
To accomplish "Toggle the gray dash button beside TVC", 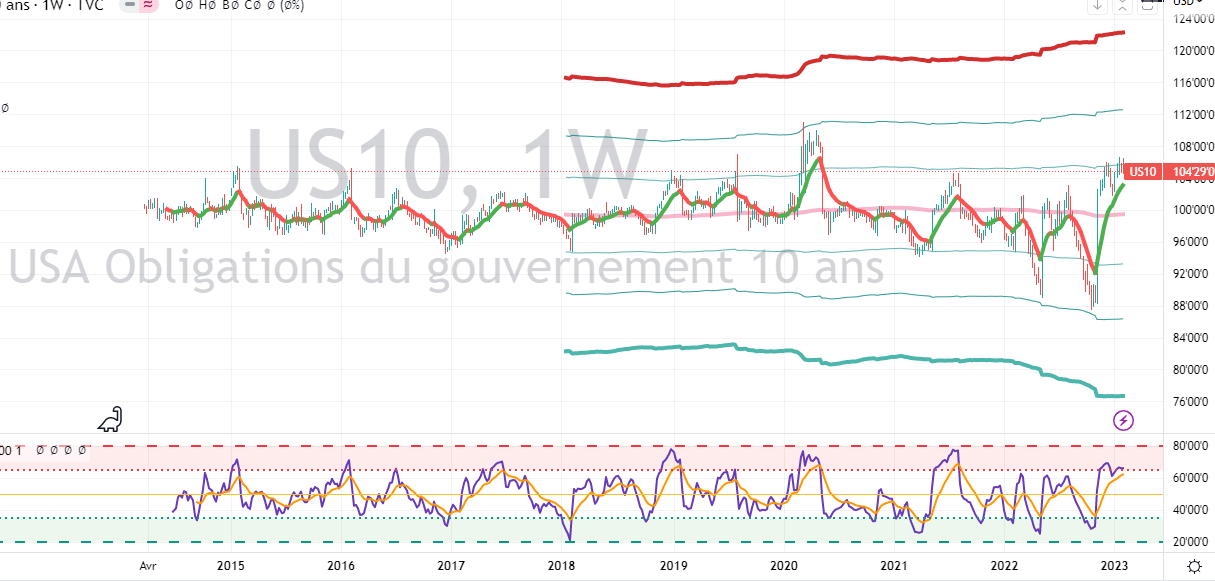I will click(130, 5).
